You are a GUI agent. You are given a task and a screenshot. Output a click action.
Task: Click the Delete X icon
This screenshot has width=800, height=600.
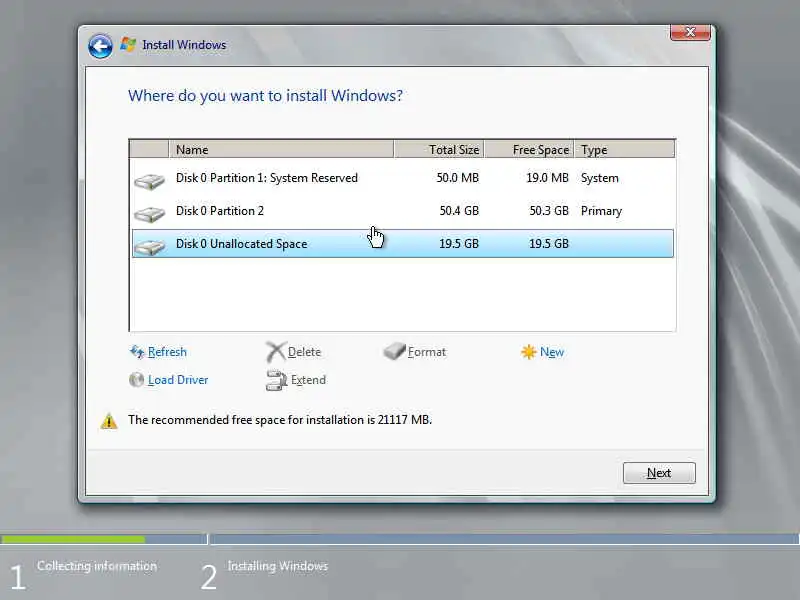(276, 352)
